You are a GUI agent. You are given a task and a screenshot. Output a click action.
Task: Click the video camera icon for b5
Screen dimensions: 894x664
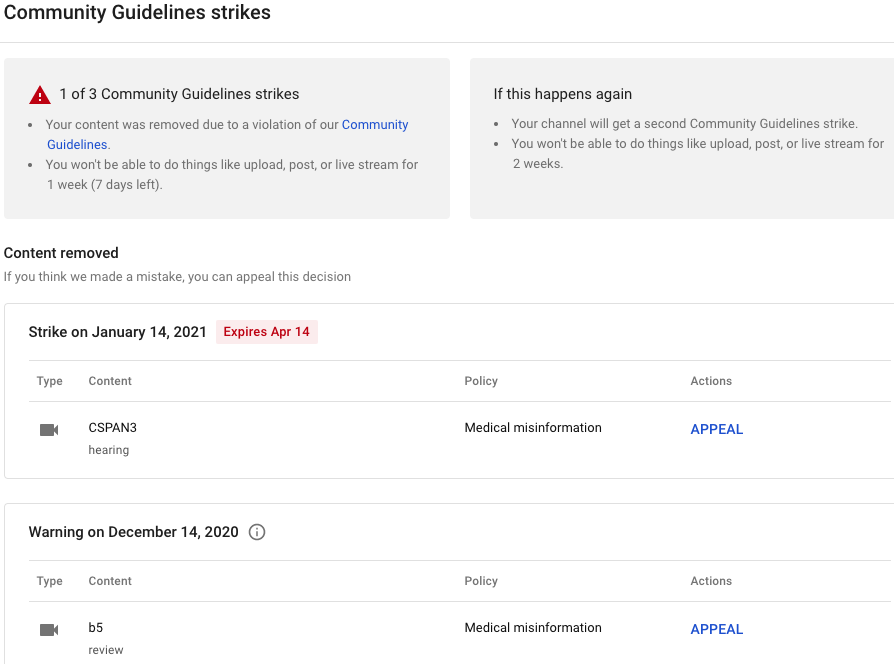tap(49, 630)
